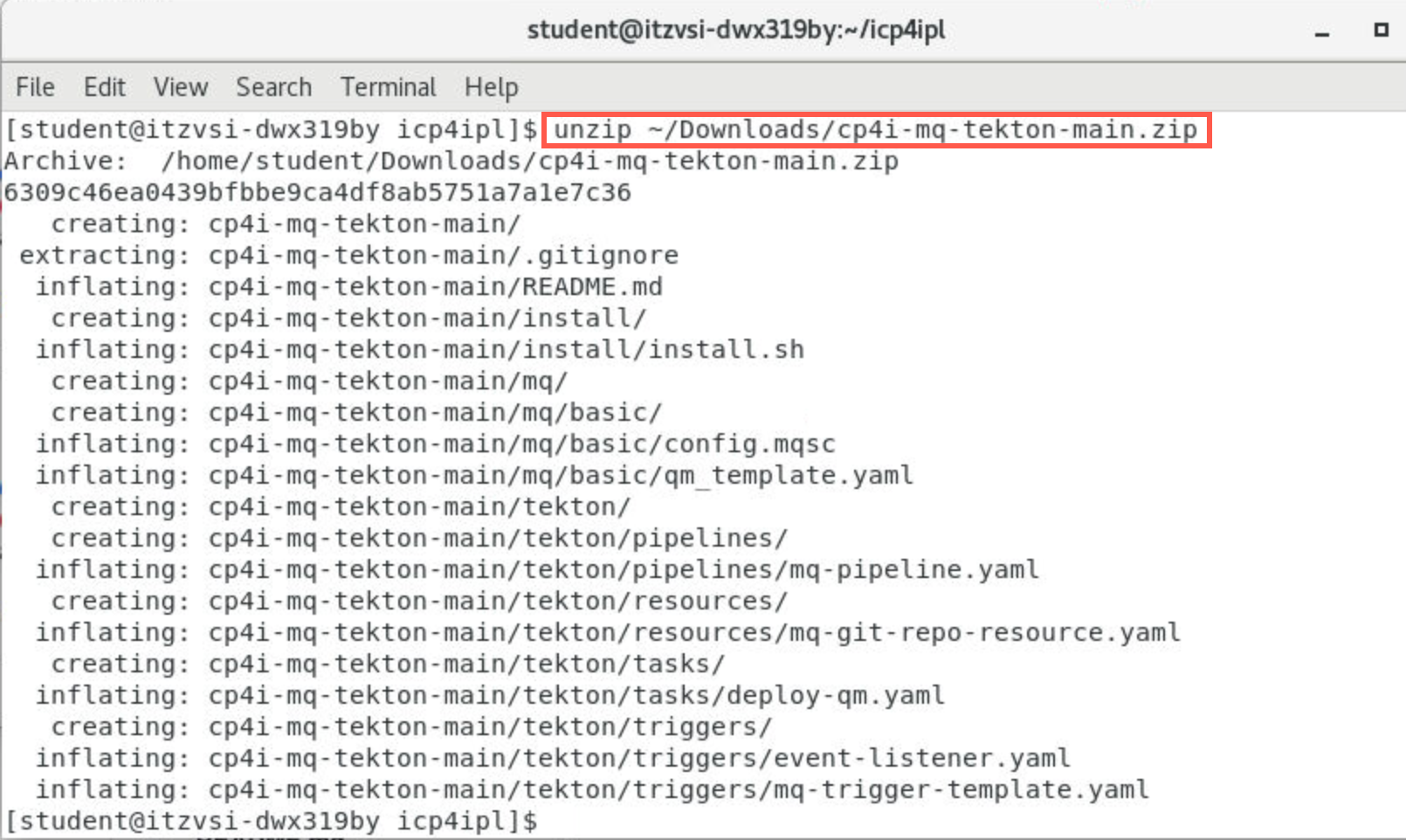
Task: Click the mq-pipeline.yaml output line
Action: coord(537,570)
